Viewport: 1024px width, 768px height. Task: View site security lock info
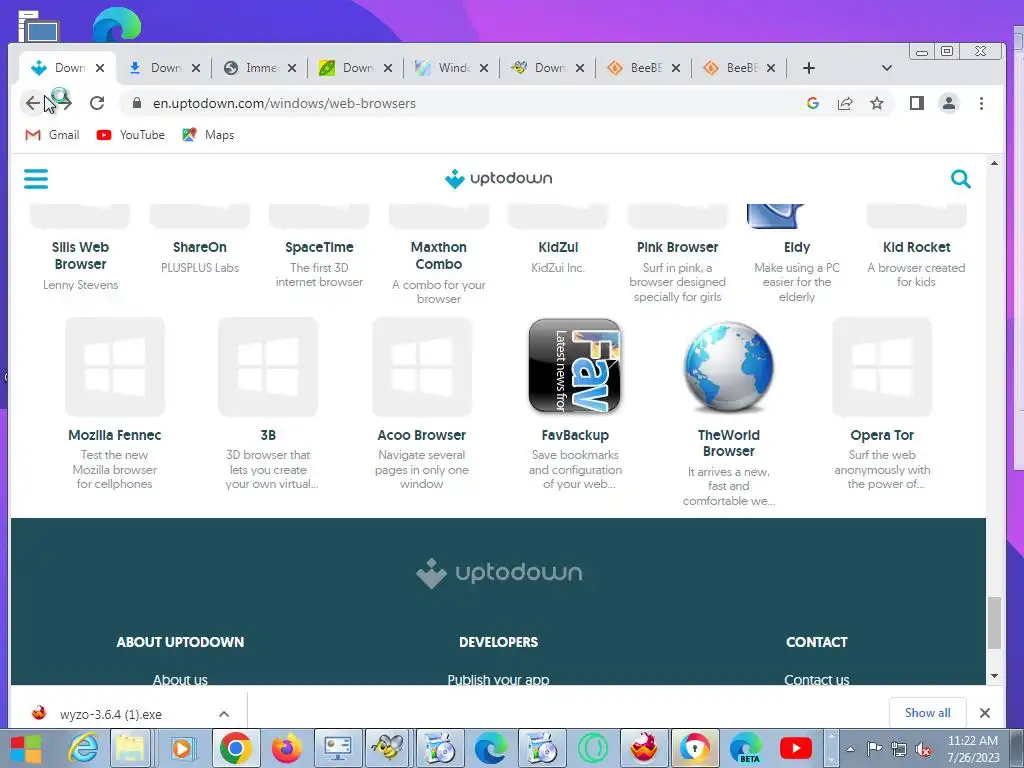pyautogui.click(x=136, y=103)
